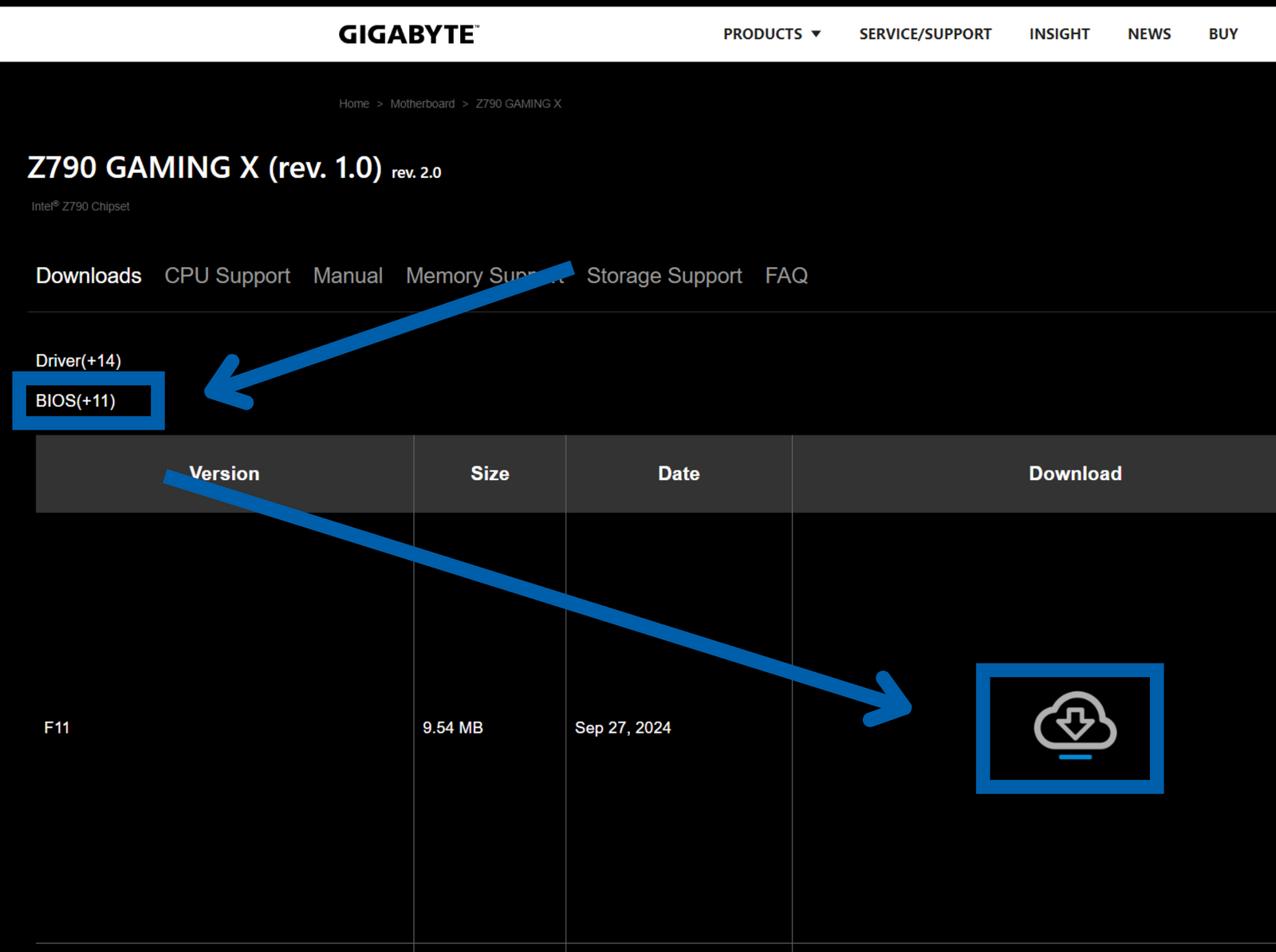
Task: Open the Downloads tab
Action: (88, 276)
